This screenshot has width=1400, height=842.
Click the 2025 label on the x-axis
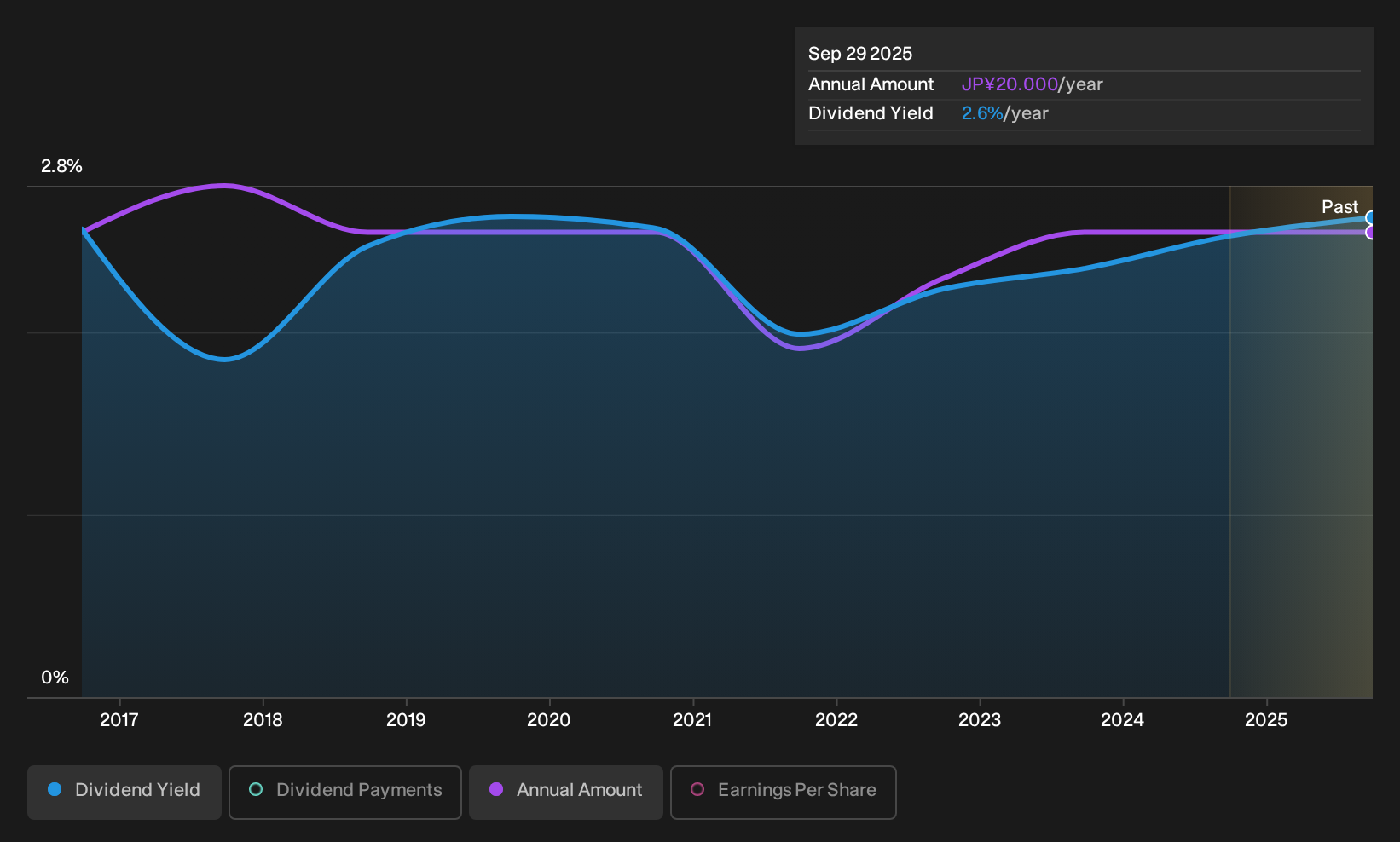tap(1265, 720)
